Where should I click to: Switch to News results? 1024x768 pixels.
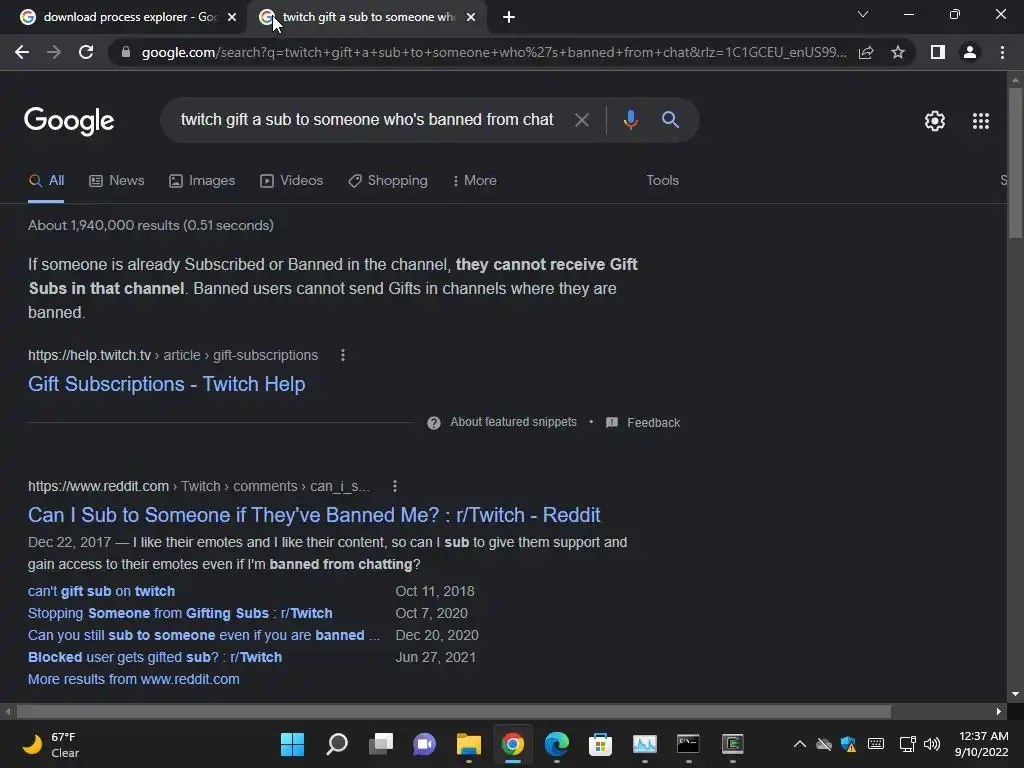click(117, 181)
